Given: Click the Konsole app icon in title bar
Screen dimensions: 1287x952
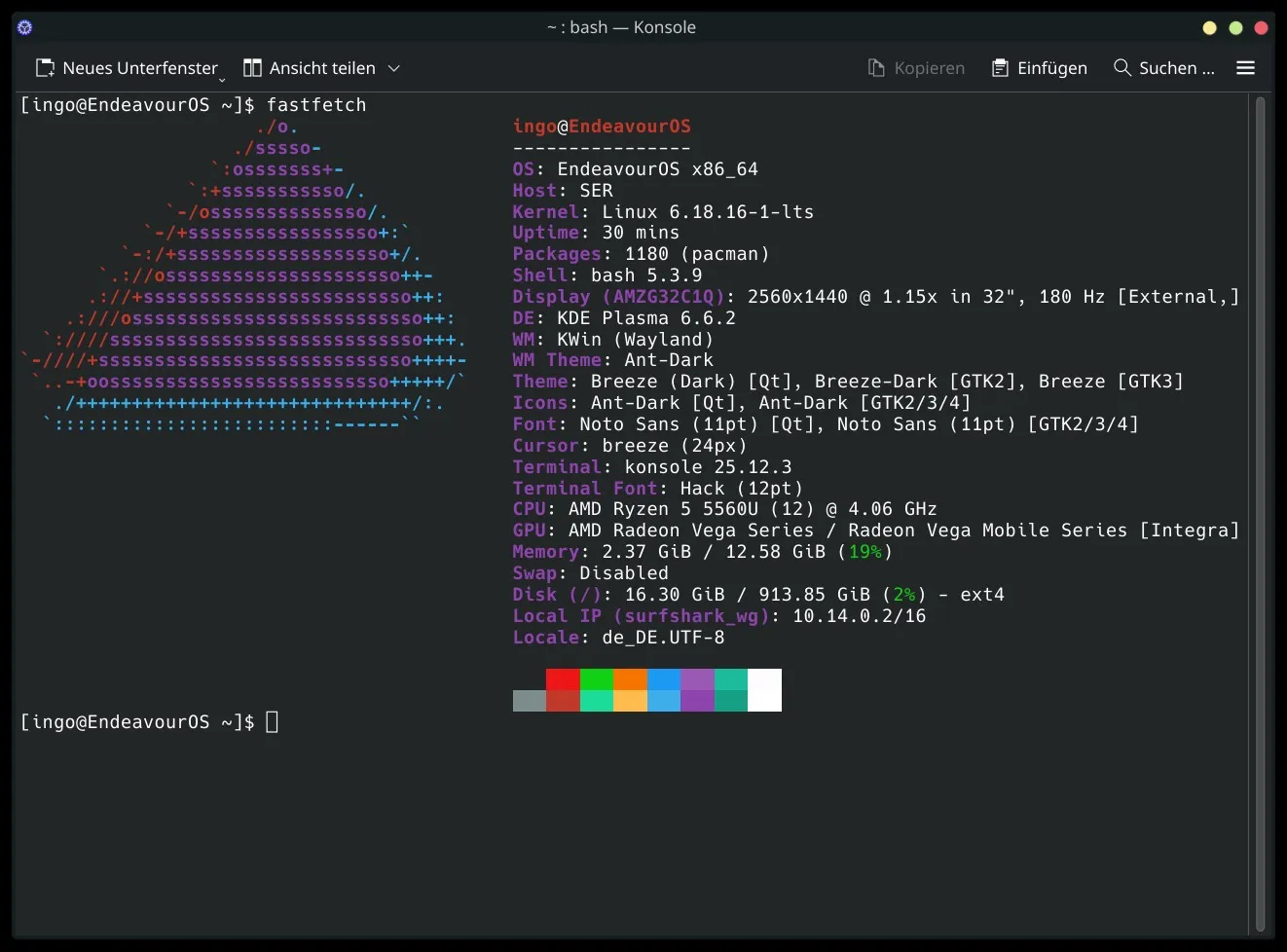Looking at the screenshot, I should (25, 27).
